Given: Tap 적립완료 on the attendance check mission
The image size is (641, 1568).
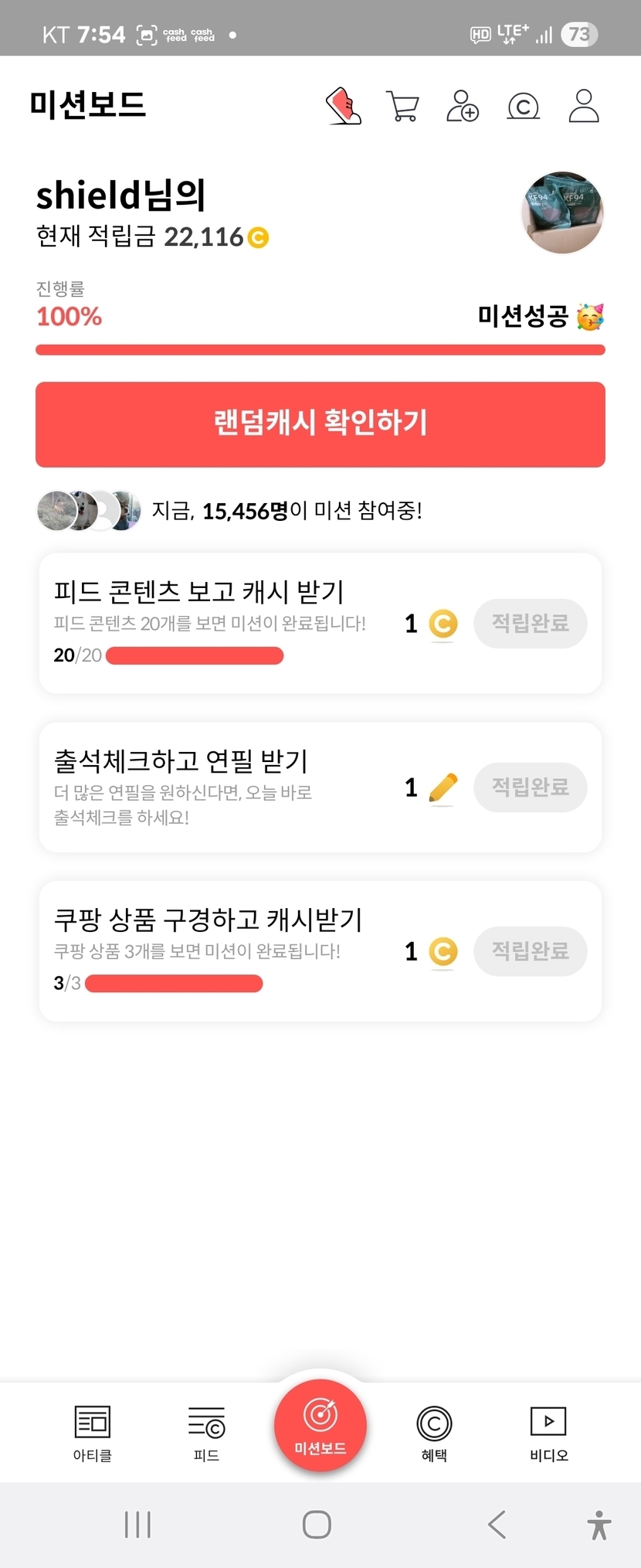Looking at the screenshot, I should tap(530, 787).
